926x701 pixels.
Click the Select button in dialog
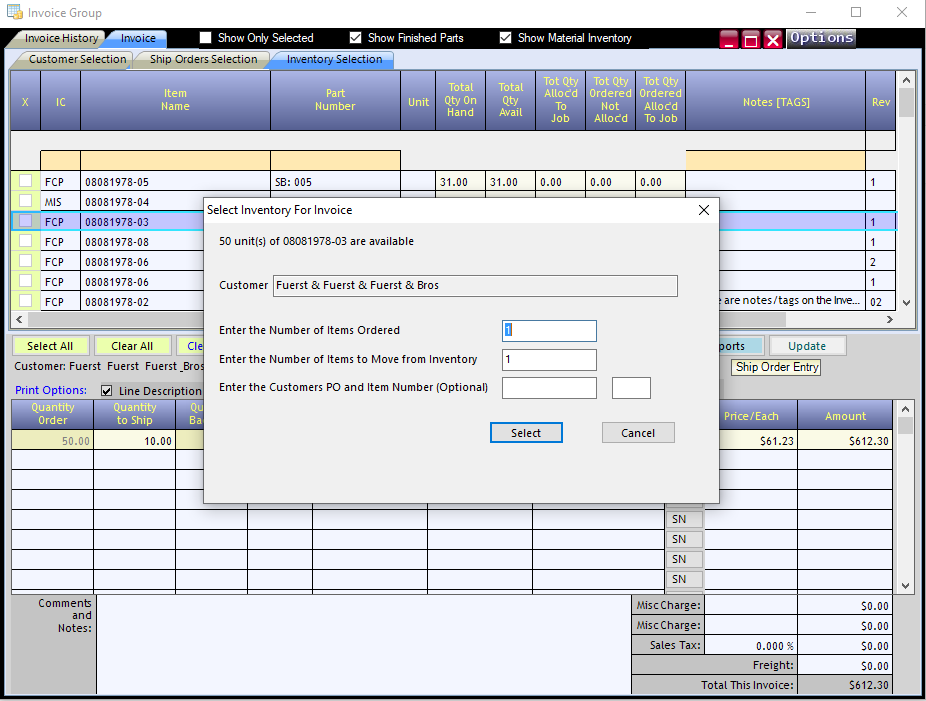pyautogui.click(x=526, y=433)
